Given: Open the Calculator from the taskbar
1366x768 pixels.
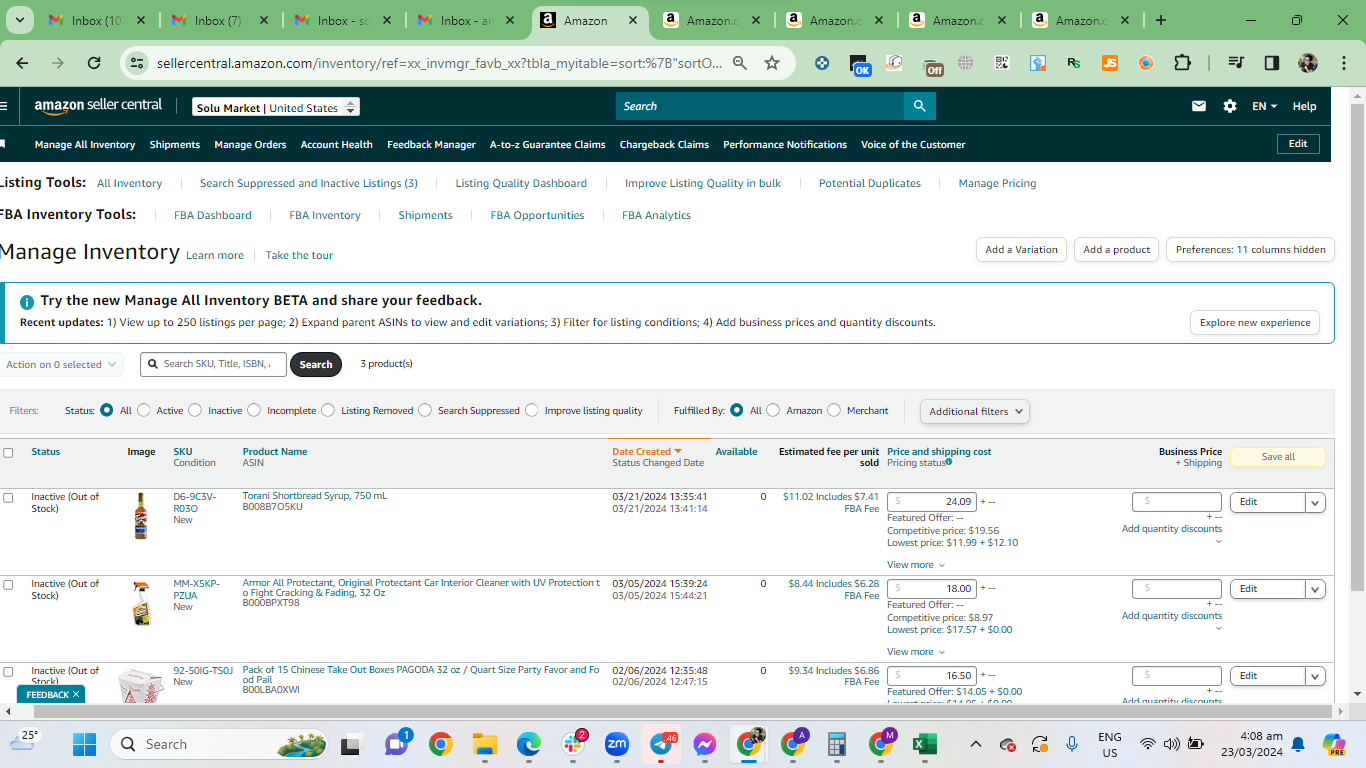Looking at the screenshot, I should pyautogui.click(x=837, y=744).
